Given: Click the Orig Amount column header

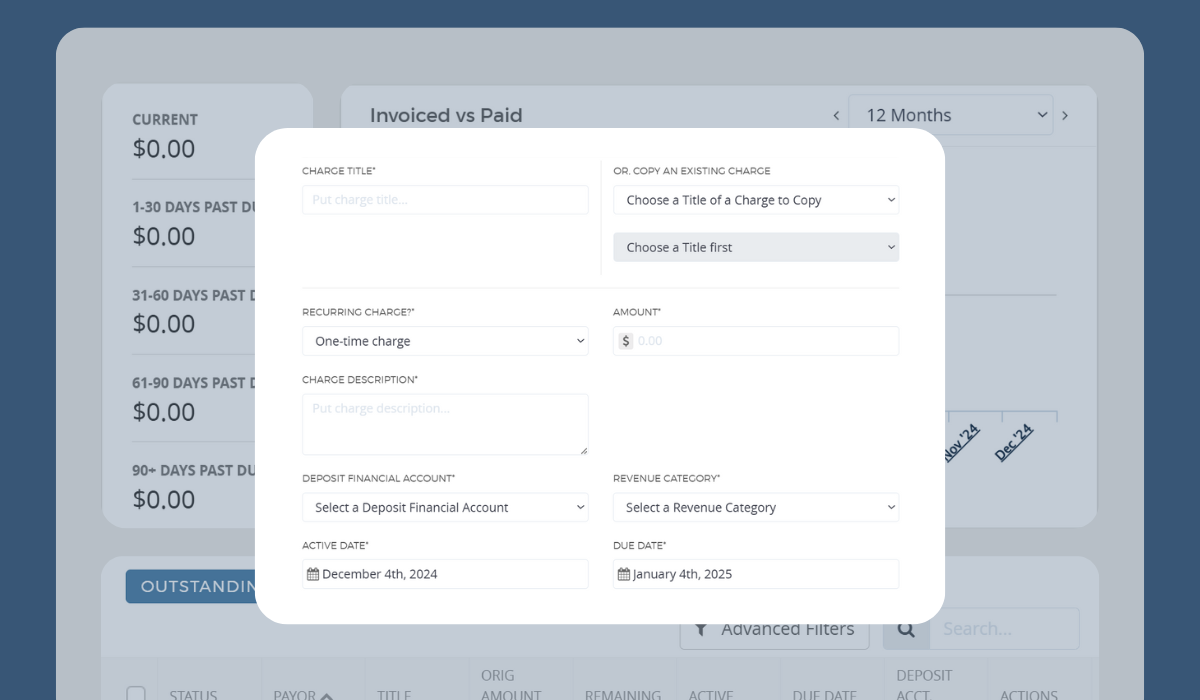Looking at the screenshot, I should 511,685.
